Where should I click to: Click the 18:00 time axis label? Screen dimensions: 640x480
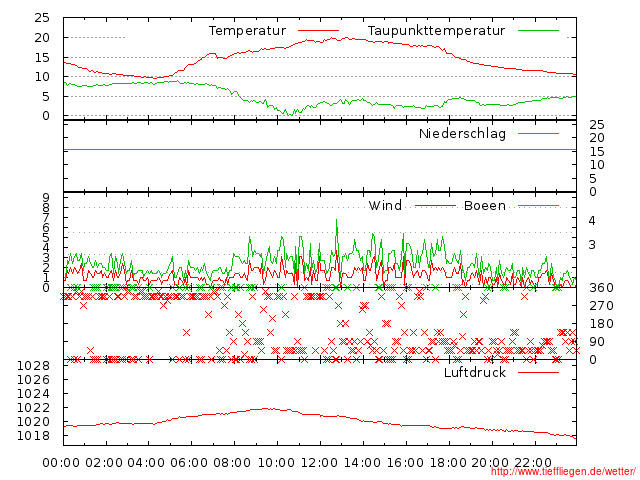[448, 463]
